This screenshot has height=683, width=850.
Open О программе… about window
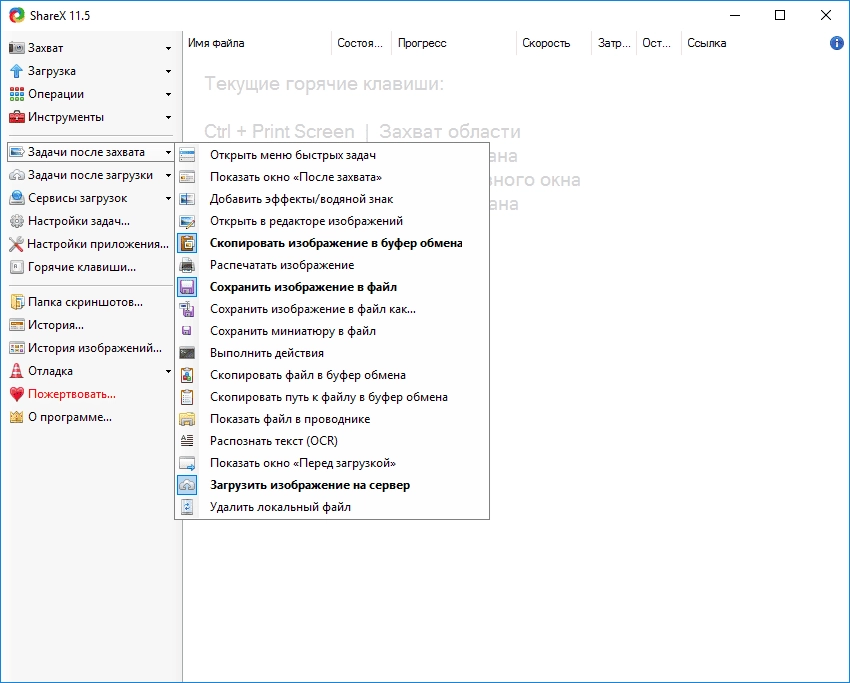(70, 417)
